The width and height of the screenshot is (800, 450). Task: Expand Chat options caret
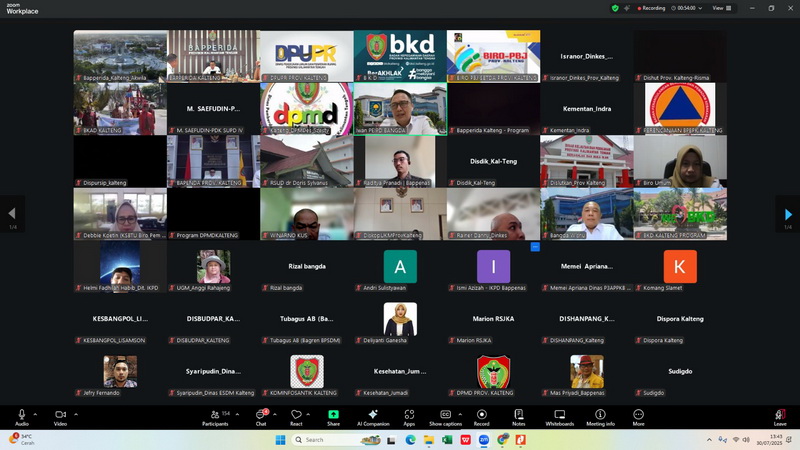[274, 414]
